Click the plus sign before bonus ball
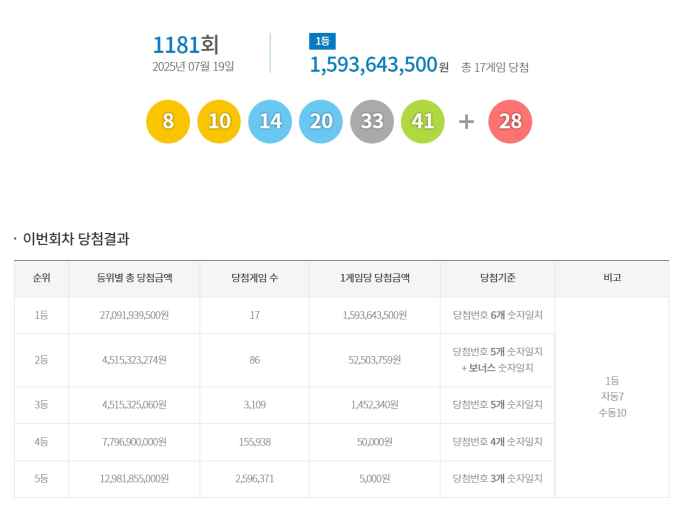Image resolution: width=680 pixels, height=506 pixels. pyautogui.click(x=466, y=122)
